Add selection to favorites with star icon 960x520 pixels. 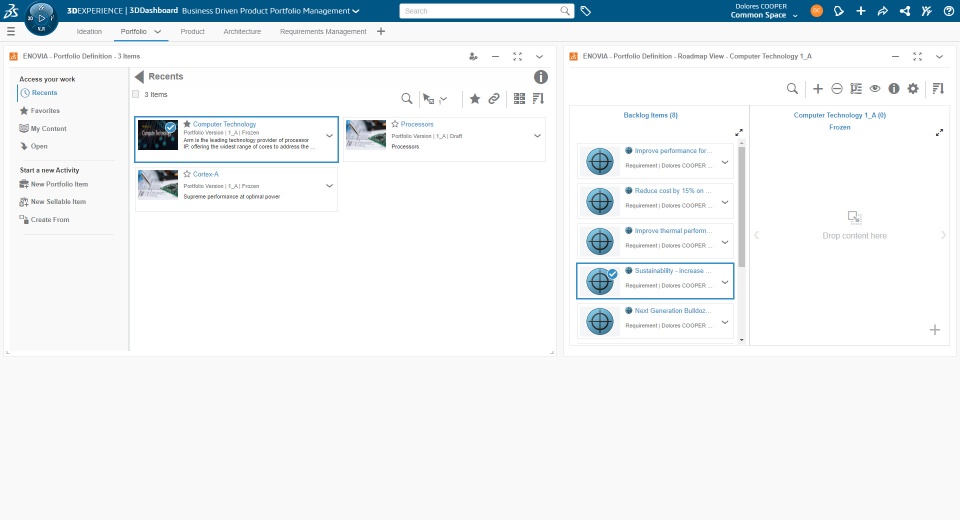tap(474, 99)
